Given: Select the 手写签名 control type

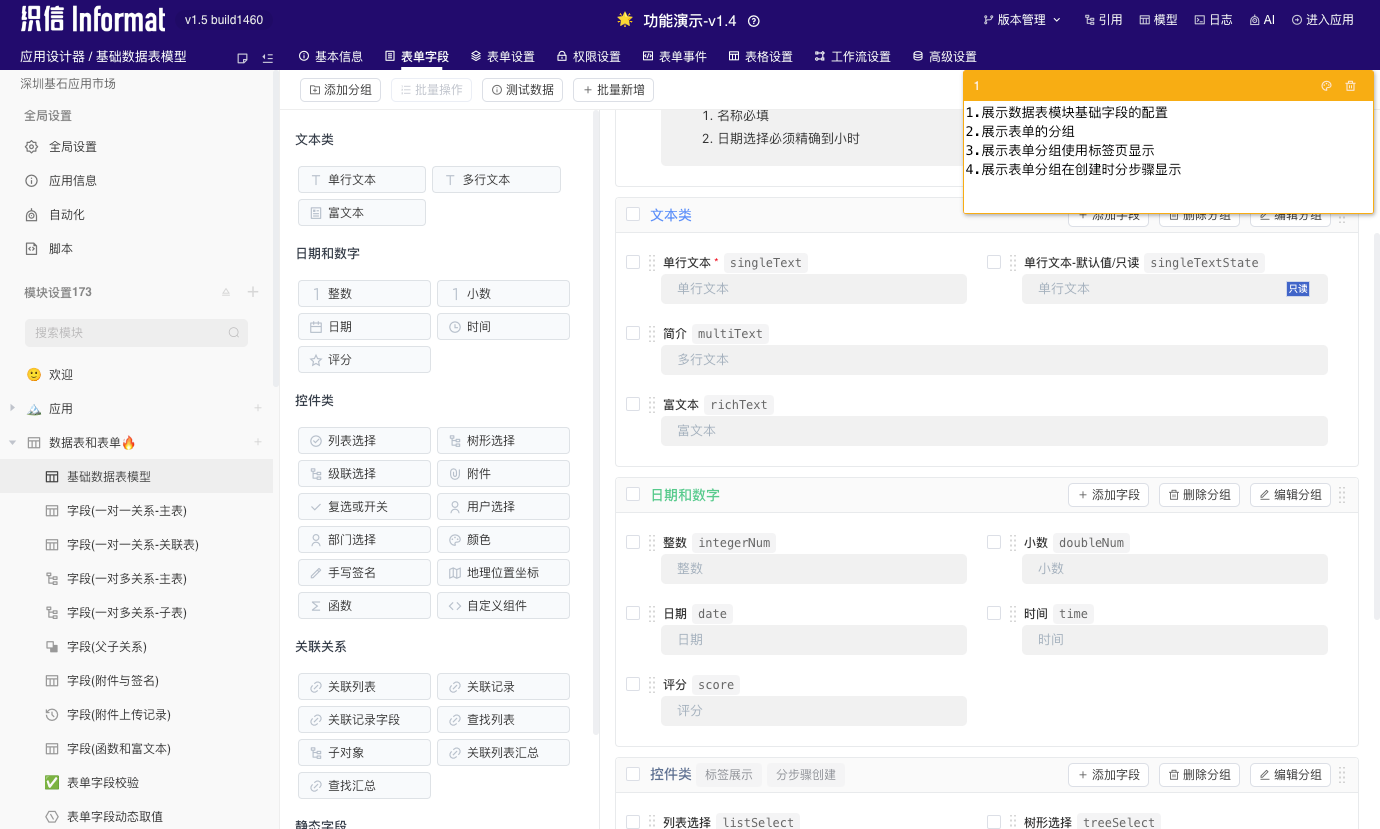Looking at the screenshot, I should [x=364, y=572].
